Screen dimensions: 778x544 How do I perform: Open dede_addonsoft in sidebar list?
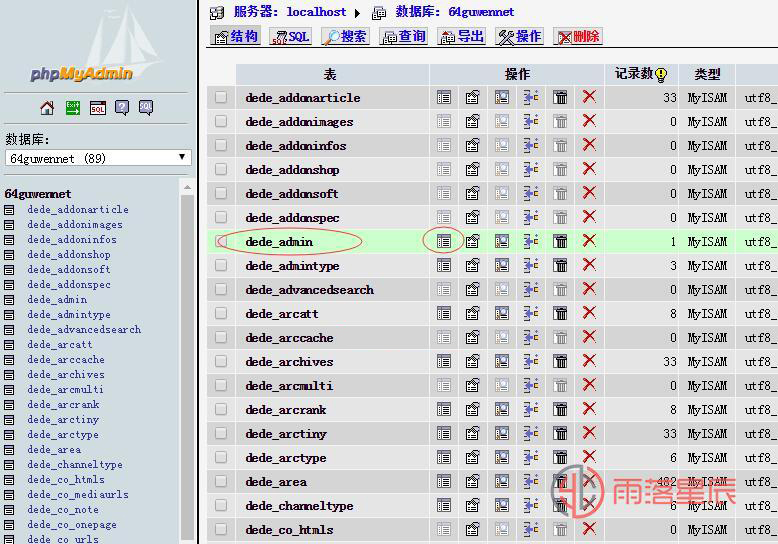69,270
